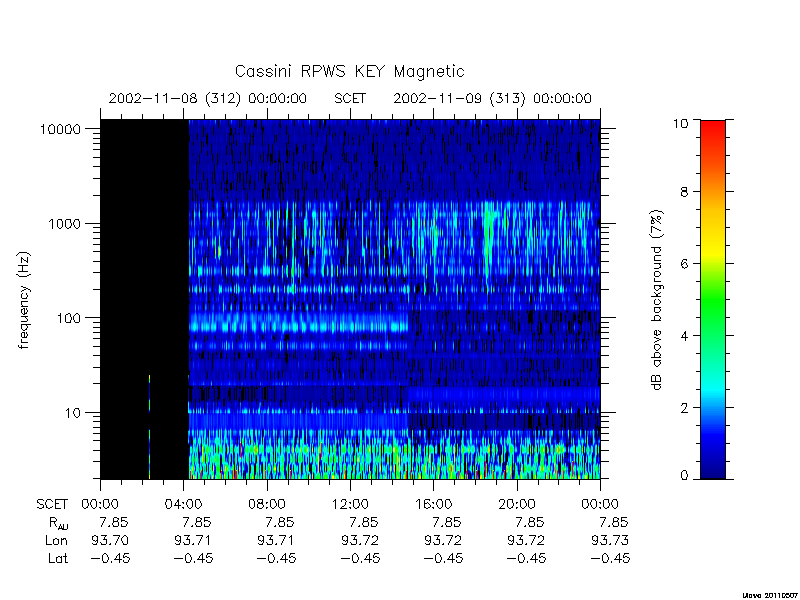Click the "frequency (Hz)" axis label
The image size is (800, 600).
pyautogui.click(x=24, y=300)
